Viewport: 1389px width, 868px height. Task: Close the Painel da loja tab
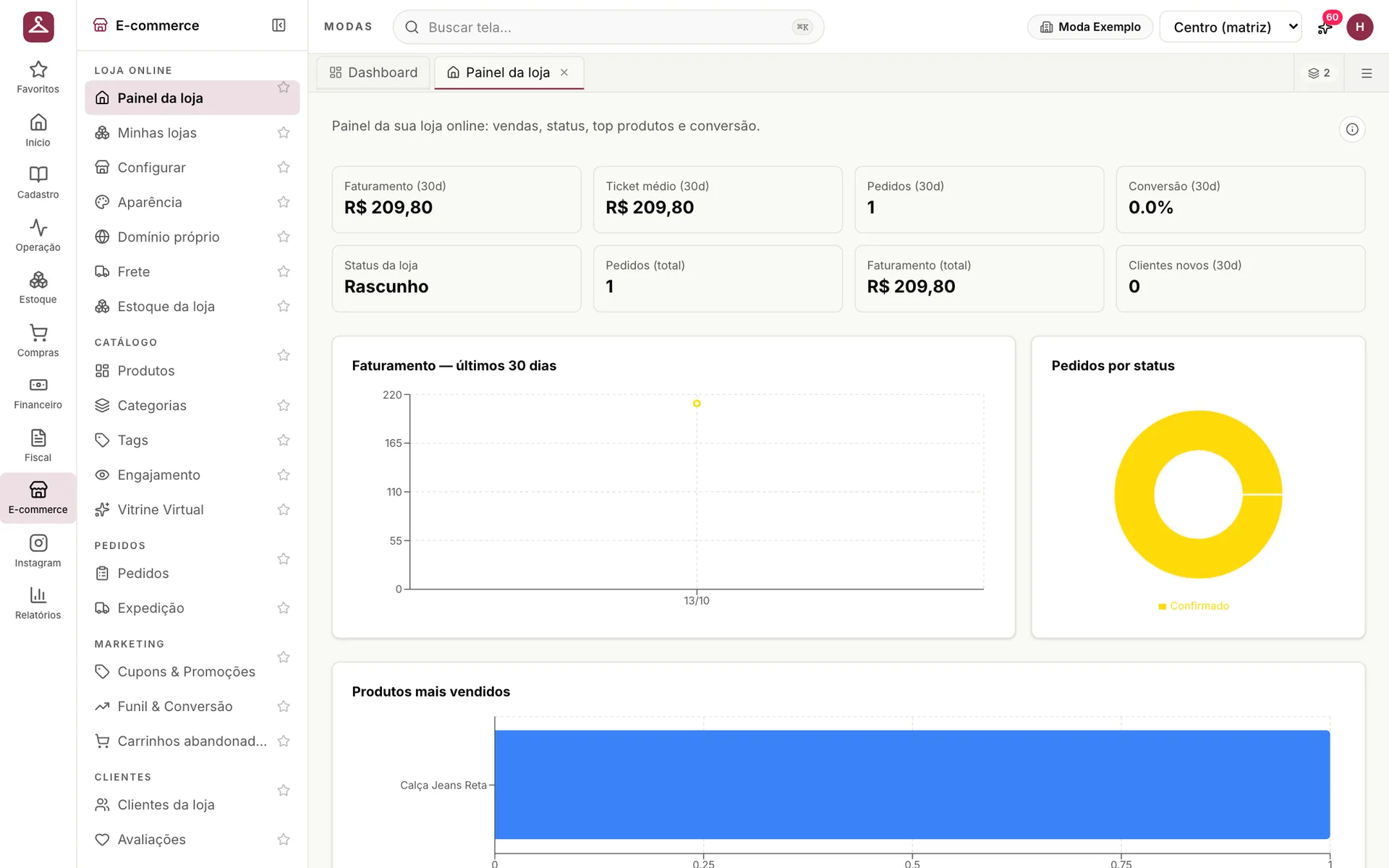(x=564, y=72)
